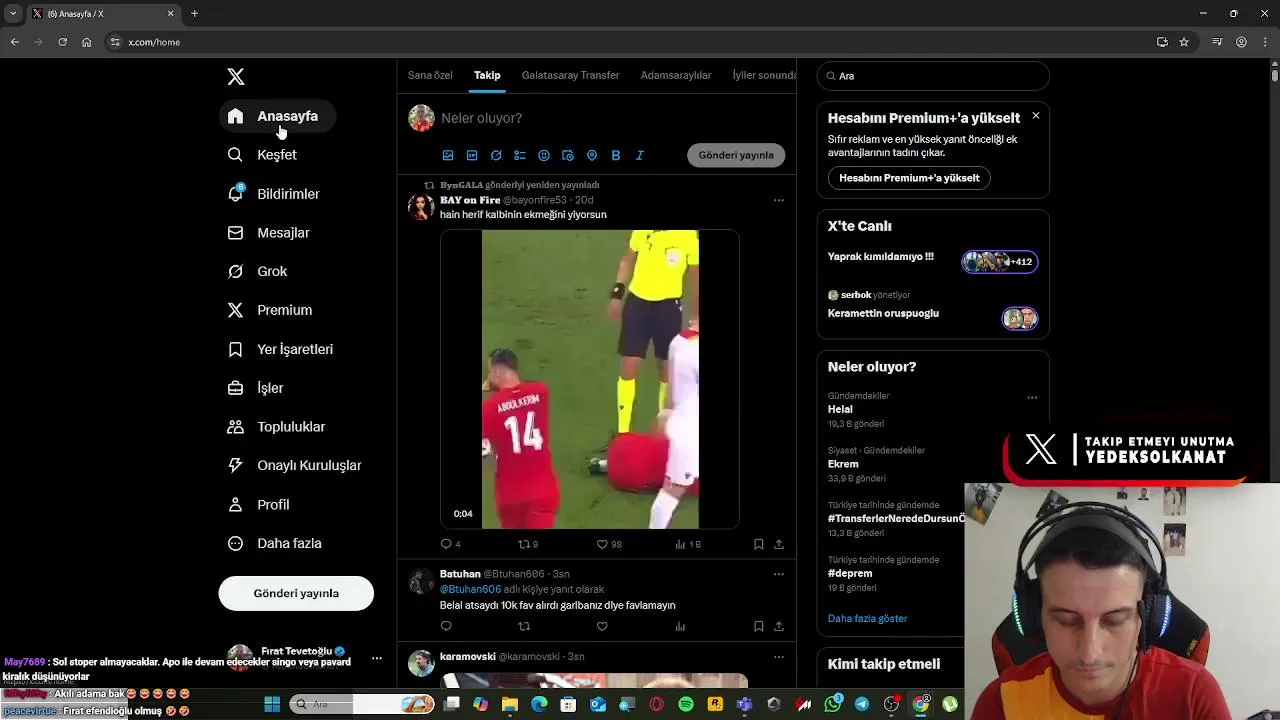Screen dimensions: 1280x720
Task: Go to Anasayfa home
Action: [x=277, y=116]
